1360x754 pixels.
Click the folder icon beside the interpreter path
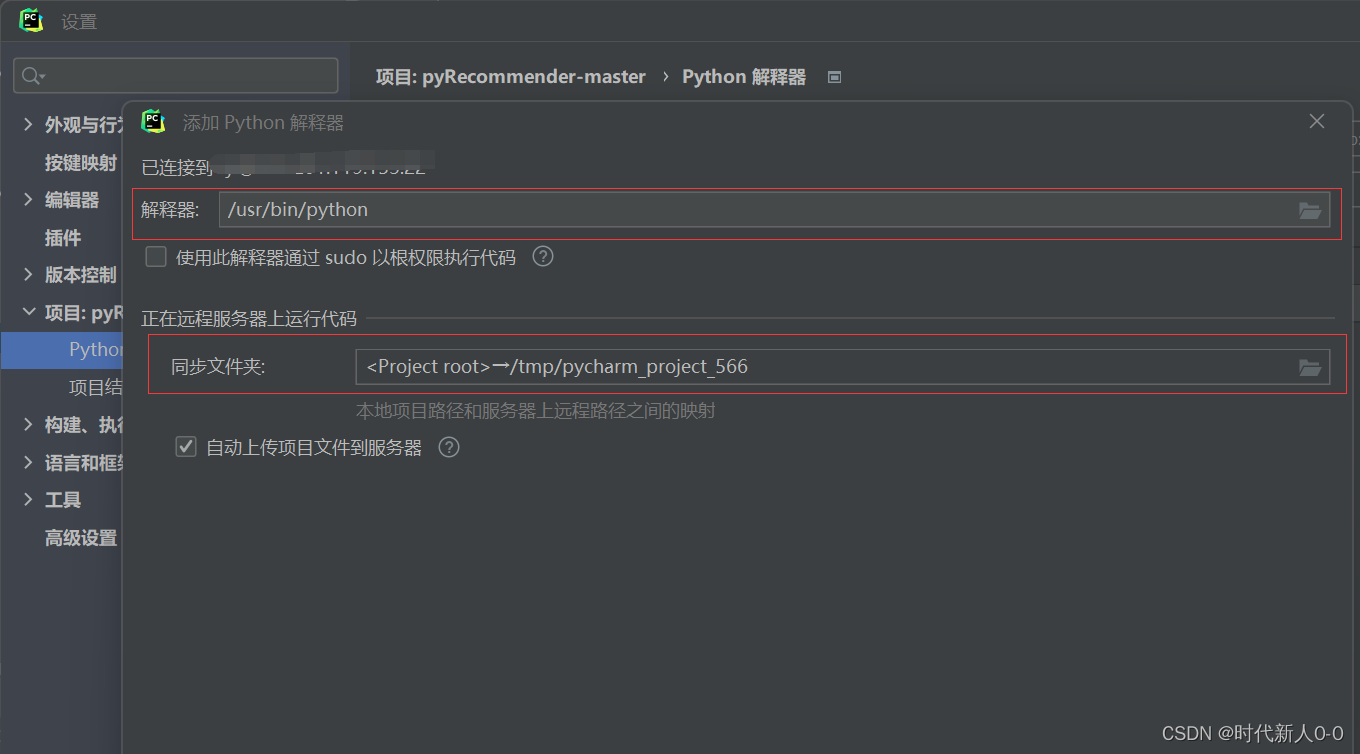point(1311,211)
